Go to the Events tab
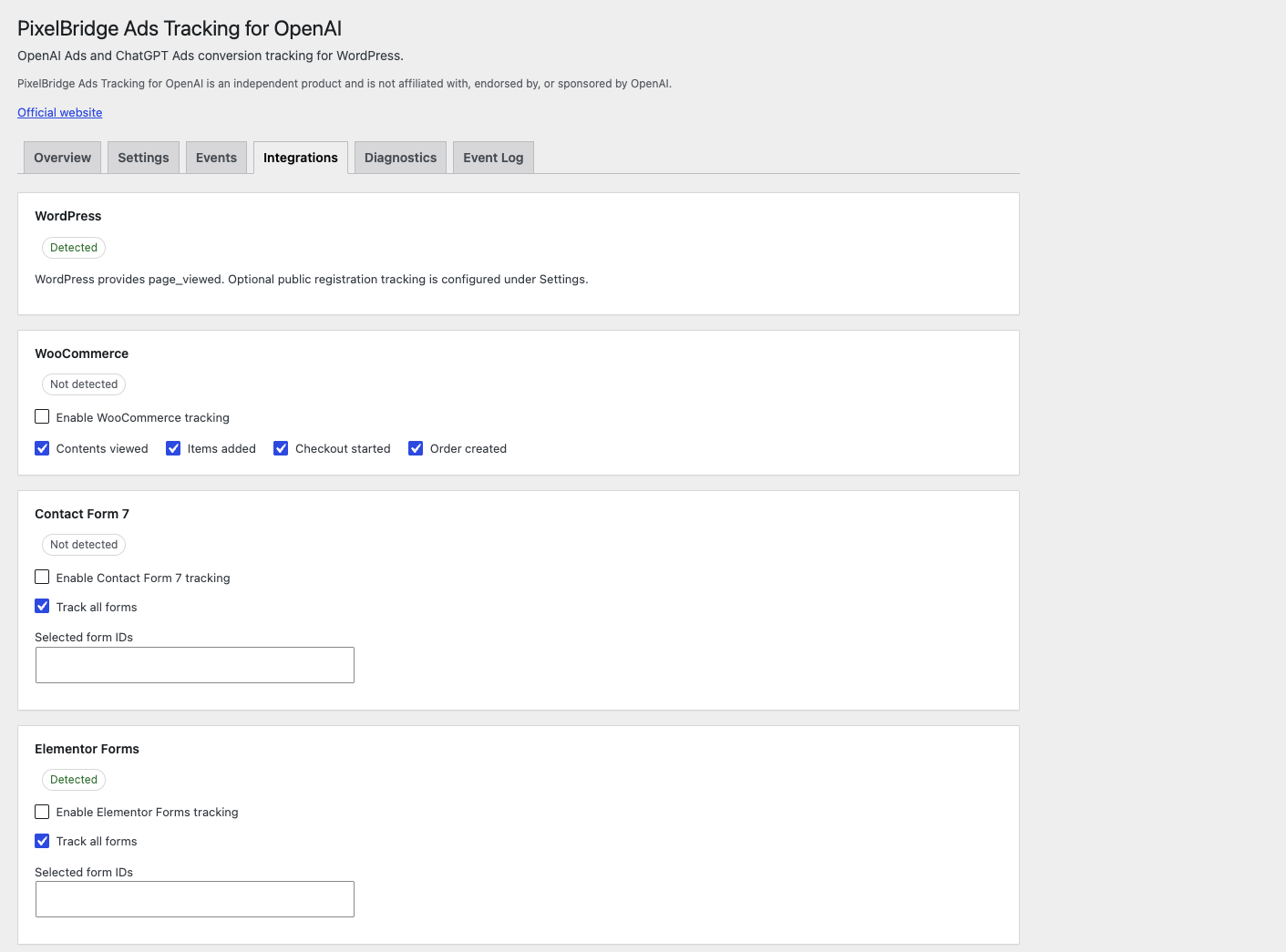 pos(216,158)
